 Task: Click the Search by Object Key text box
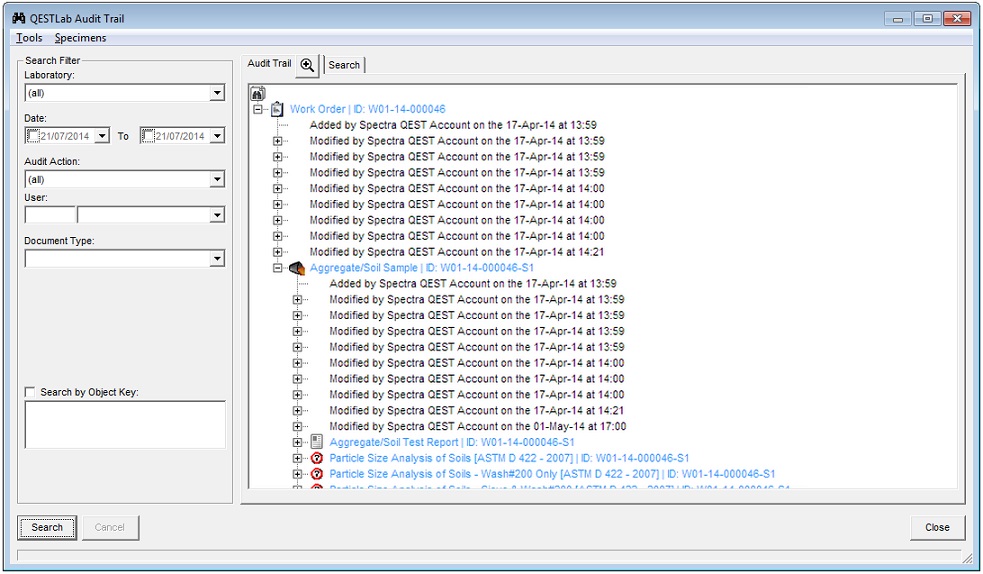pyautogui.click(x=125, y=424)
